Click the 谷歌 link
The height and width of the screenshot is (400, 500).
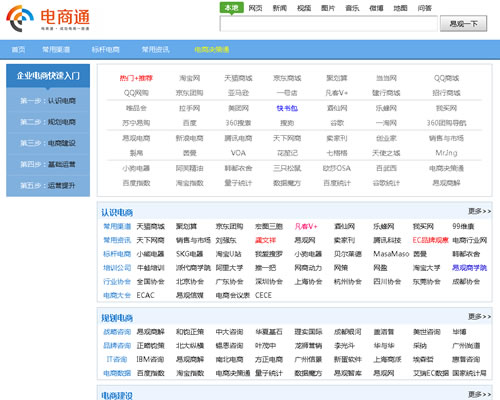coord(337,123)
